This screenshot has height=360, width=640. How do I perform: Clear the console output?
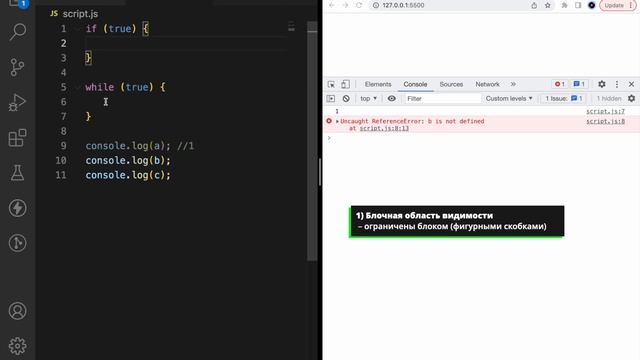click(346, 98)
